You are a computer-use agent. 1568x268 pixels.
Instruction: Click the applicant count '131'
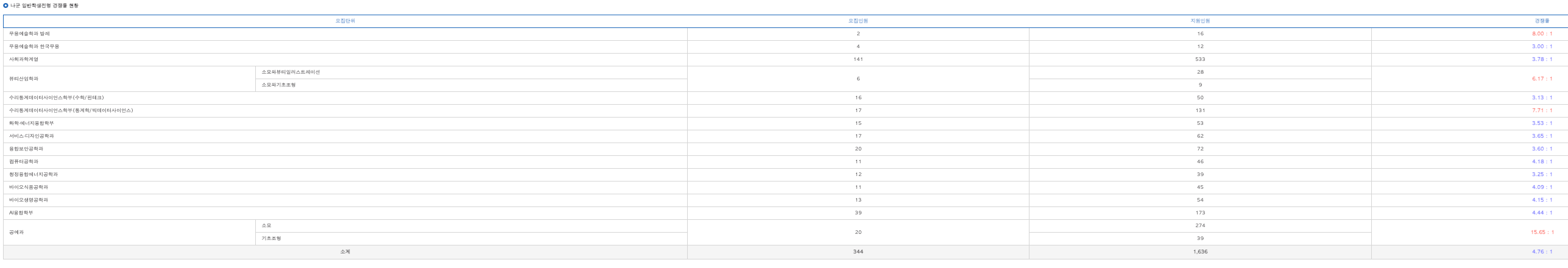1200,110
